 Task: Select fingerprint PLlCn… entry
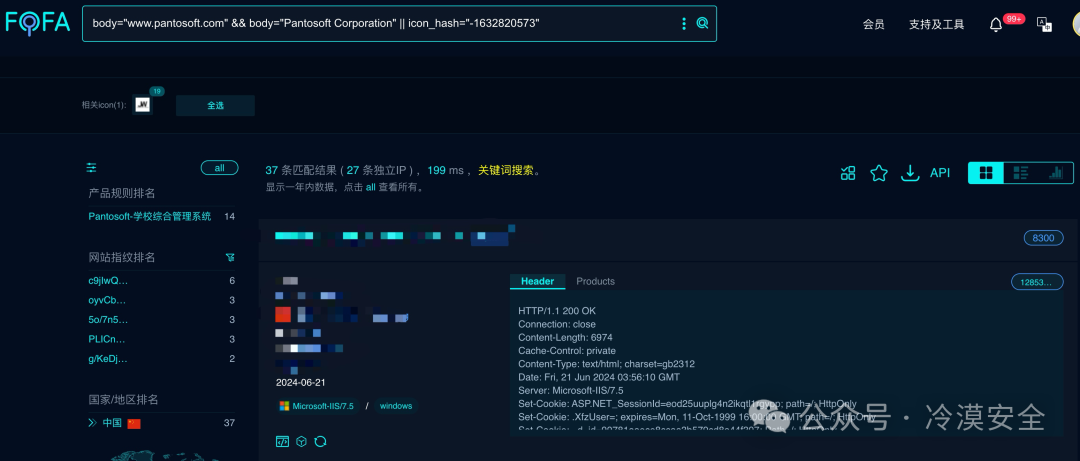point(107,339)
